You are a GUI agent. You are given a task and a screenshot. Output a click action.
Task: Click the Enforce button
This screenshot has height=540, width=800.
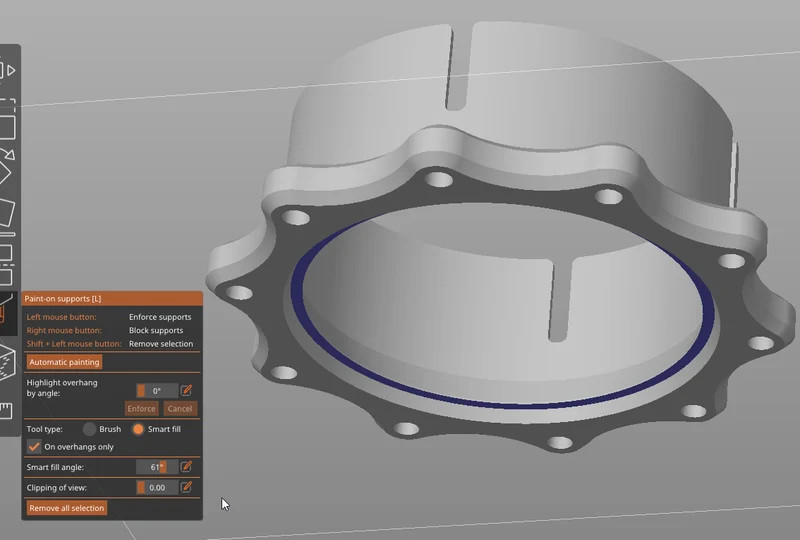point(141,408)
